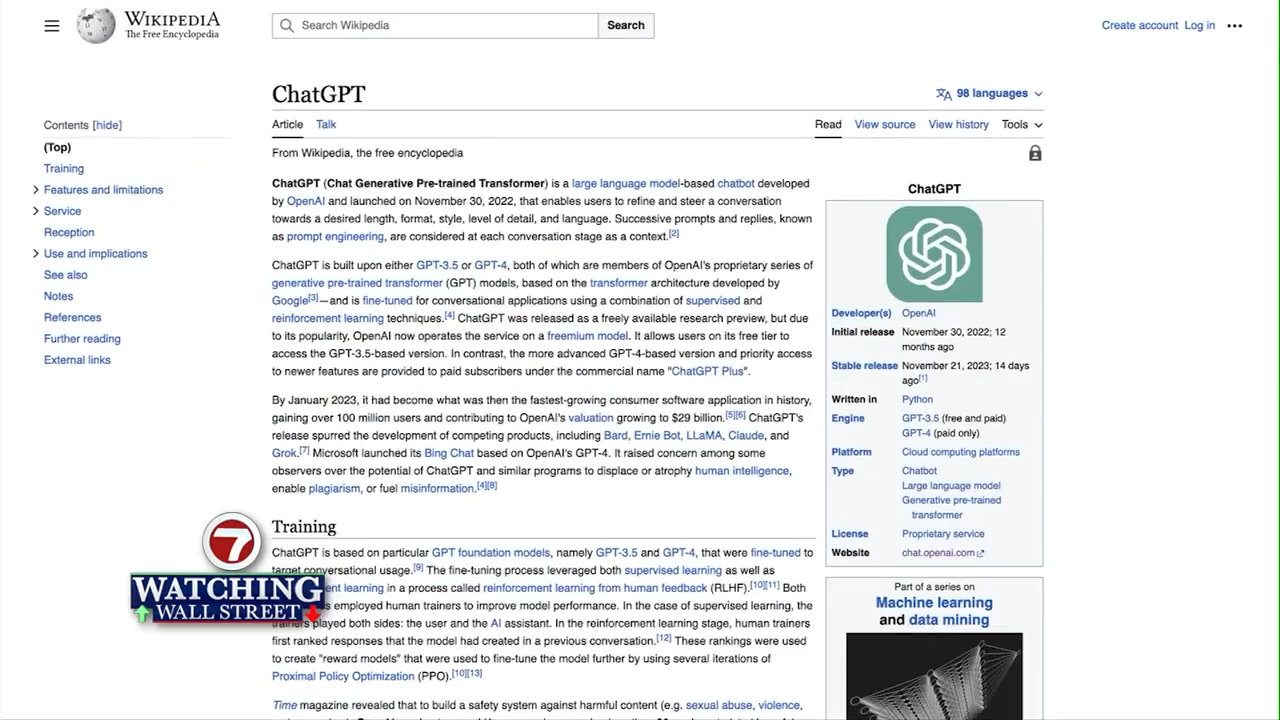Open the View history tab
1280x720 pixels.
tap(958, 125)
